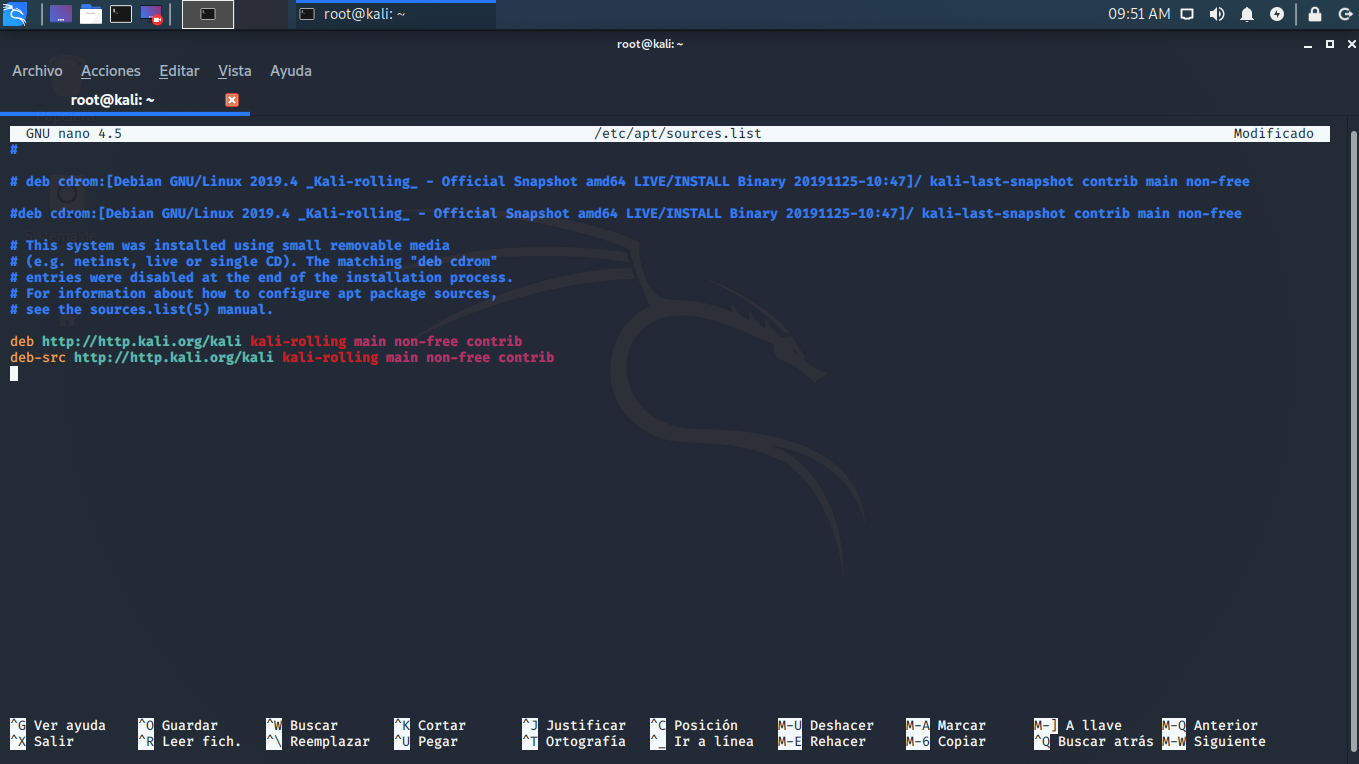Image resolution: width=1359 pixels, height=764 pixels.
Task: Click the M-] A llave shortcut
Action: 1078,726
